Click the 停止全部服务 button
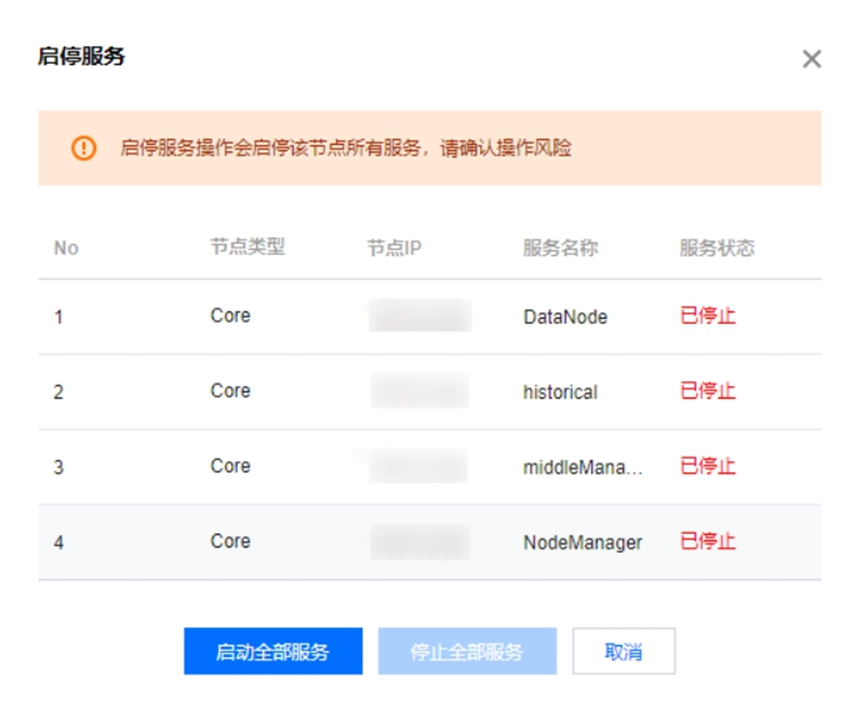The image size is (860, 710). click(467, 652)
